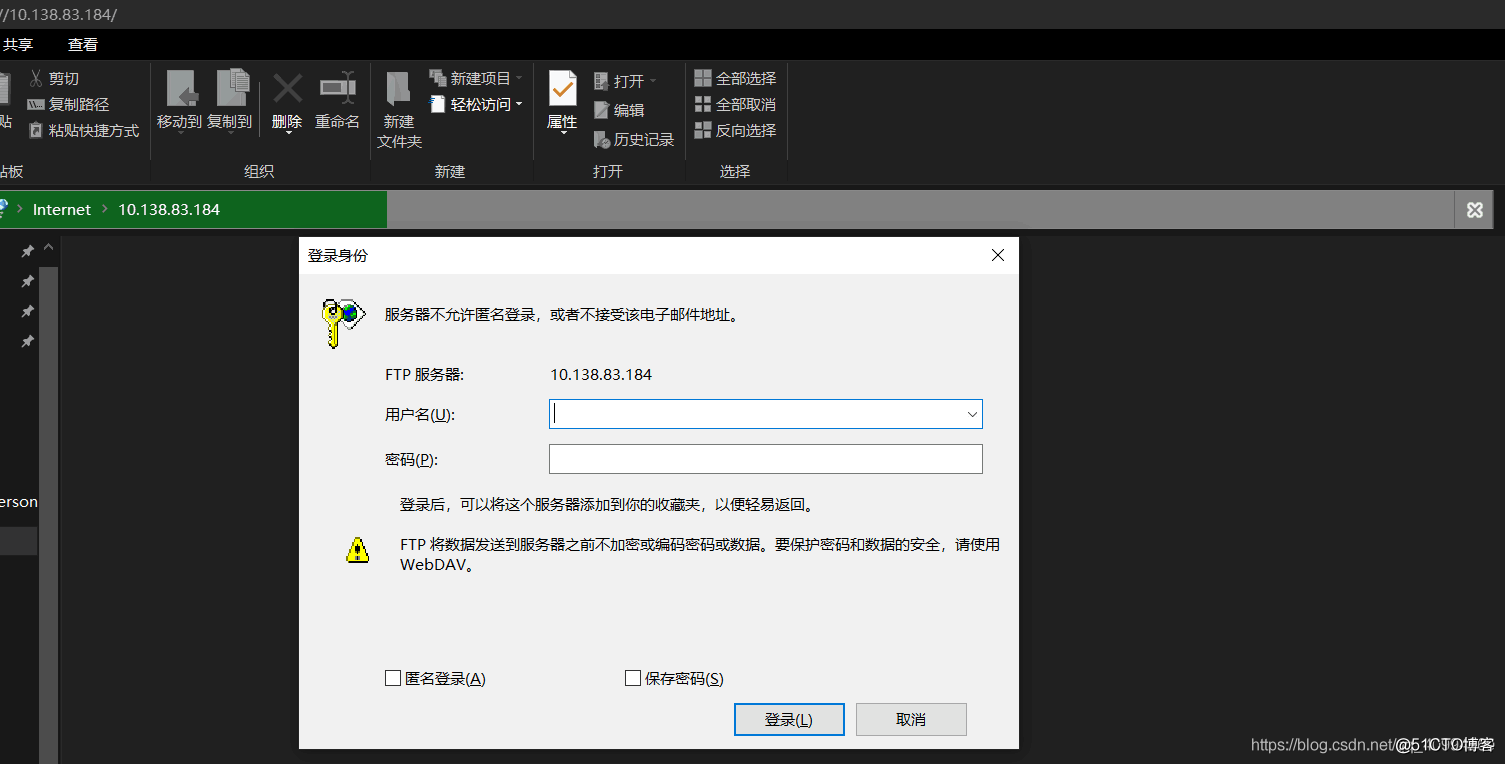Click the Edit (编辑) ribbon item

tap(619, 110)
